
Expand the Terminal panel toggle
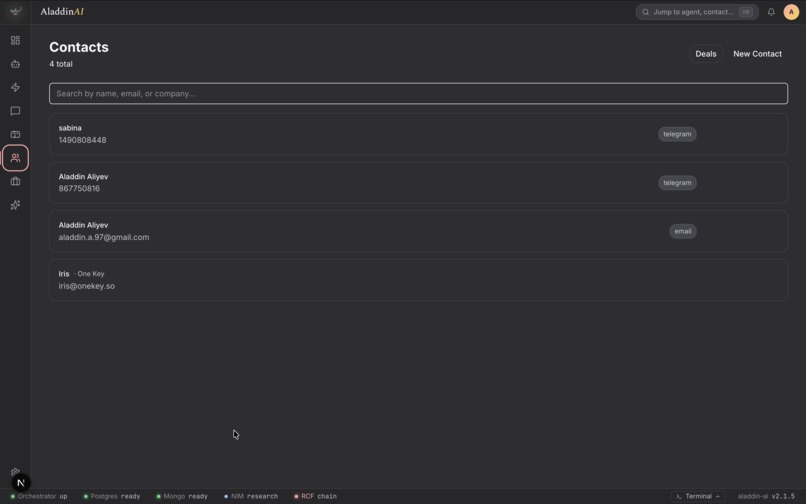click(698, 496)
